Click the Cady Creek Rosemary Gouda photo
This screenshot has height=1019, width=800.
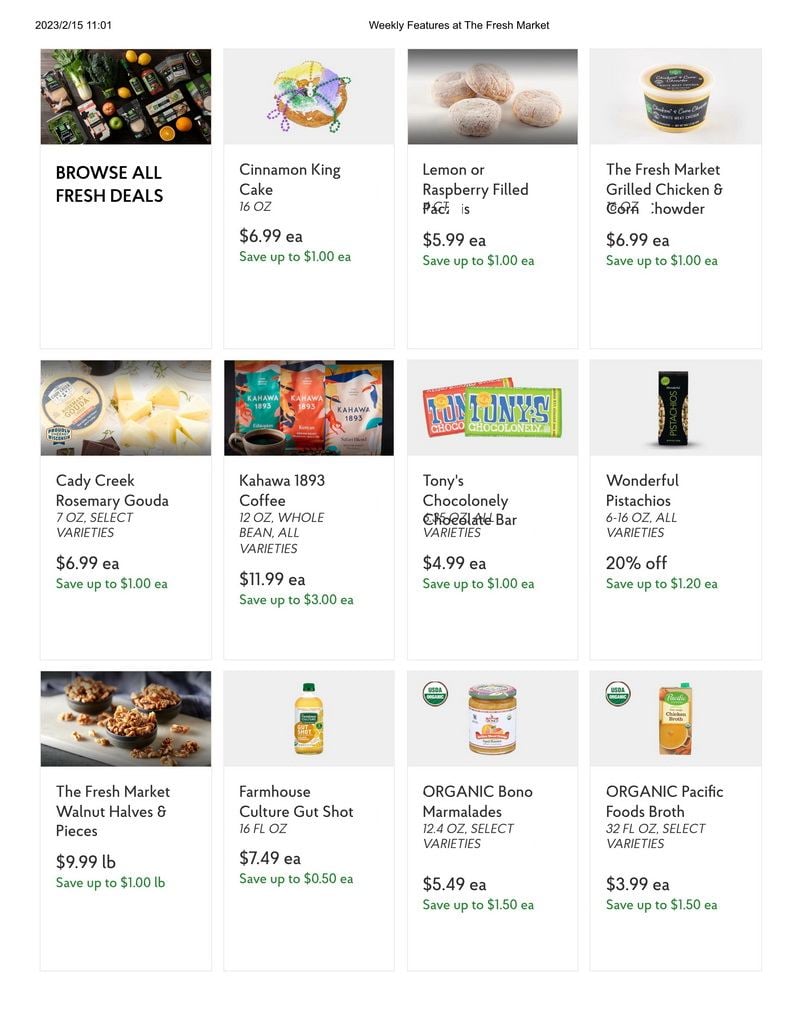pyautogui.click(x=125, y=407)
